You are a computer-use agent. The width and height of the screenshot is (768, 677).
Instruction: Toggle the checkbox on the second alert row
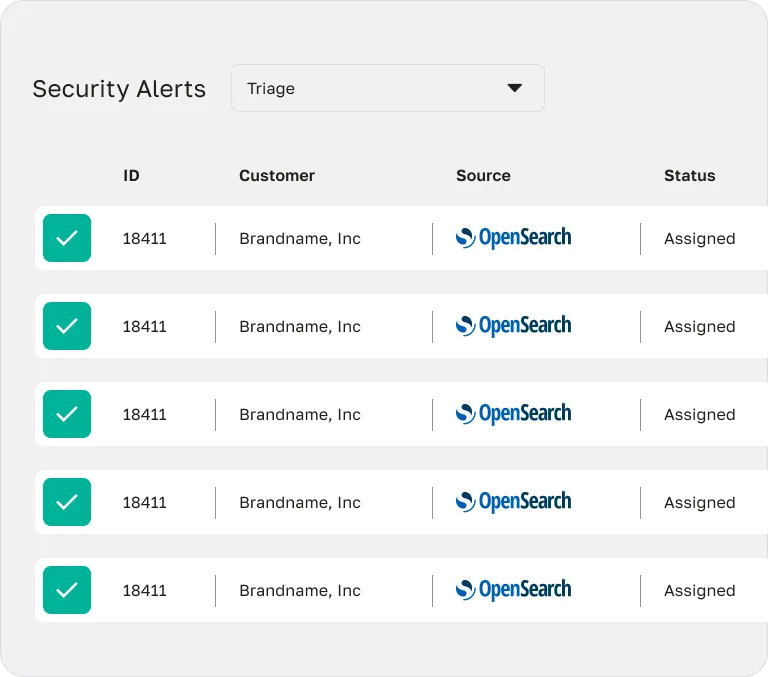(67, 326)
